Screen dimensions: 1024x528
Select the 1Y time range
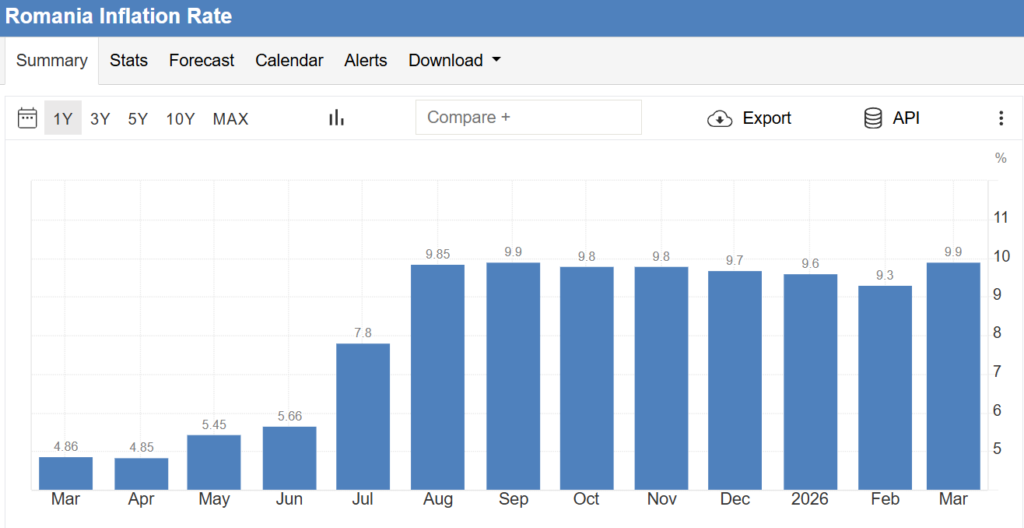coord(63,119)
